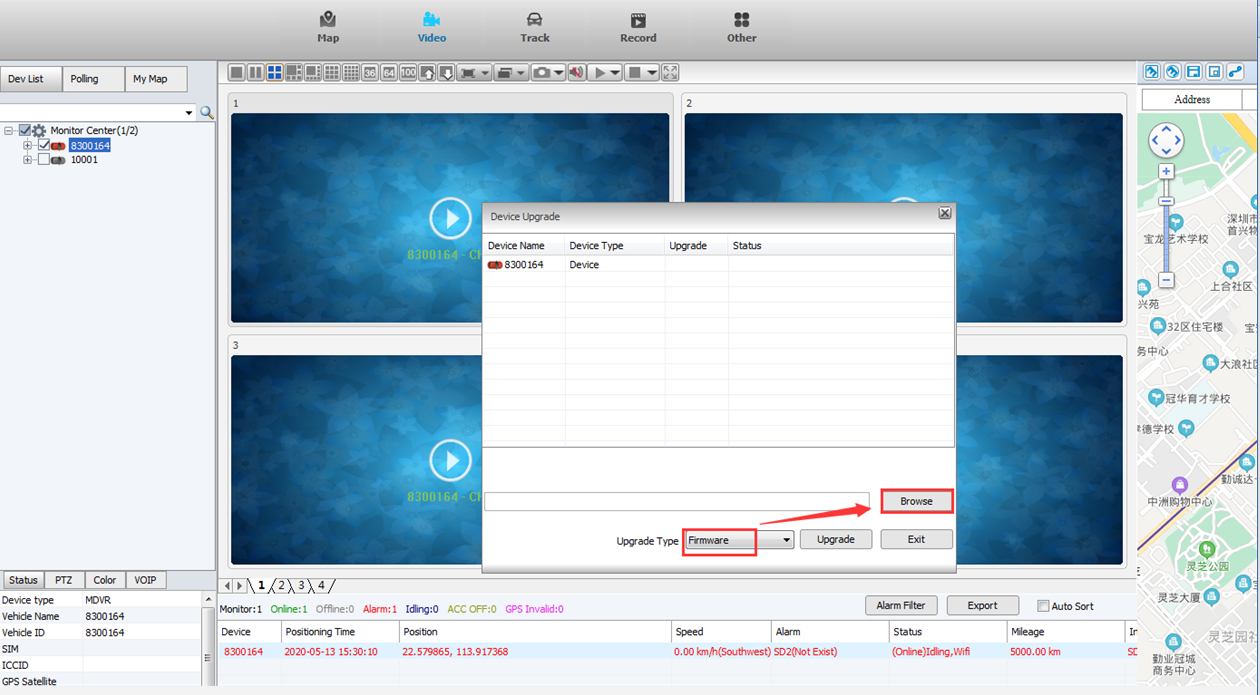Open the Map tab
Screen dimensions: 1260x695
pos(328,28)
